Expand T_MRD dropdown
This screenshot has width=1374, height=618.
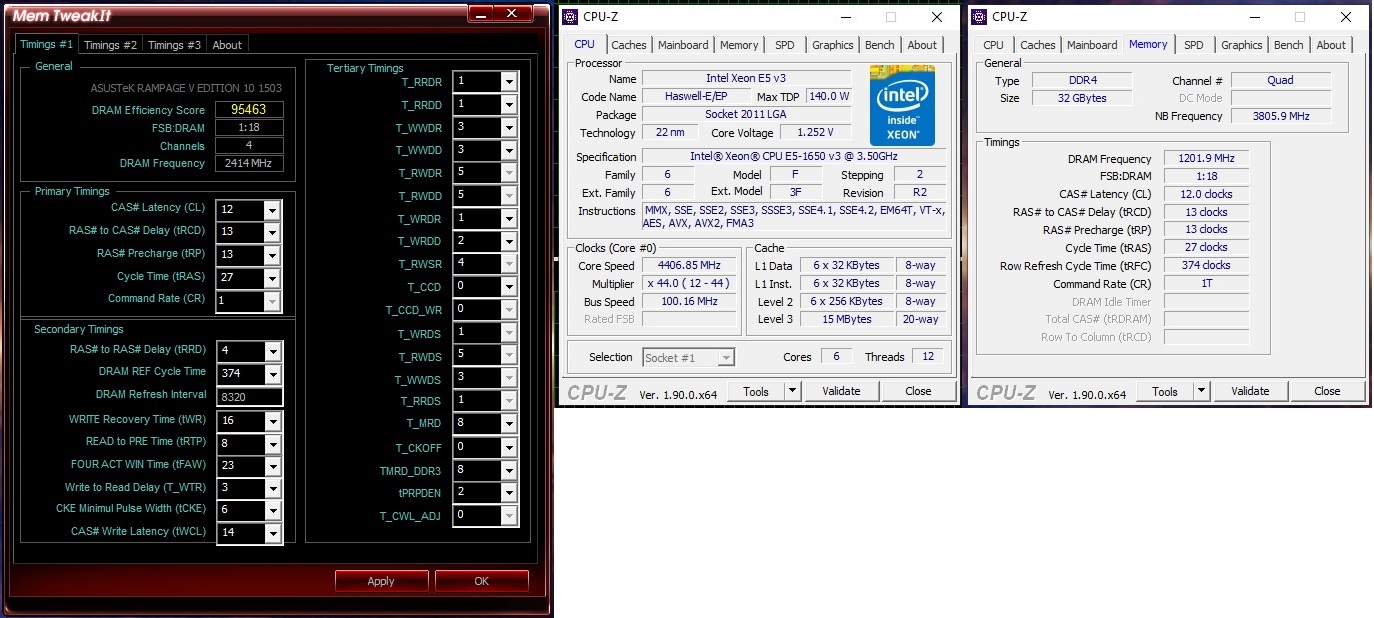509,424
